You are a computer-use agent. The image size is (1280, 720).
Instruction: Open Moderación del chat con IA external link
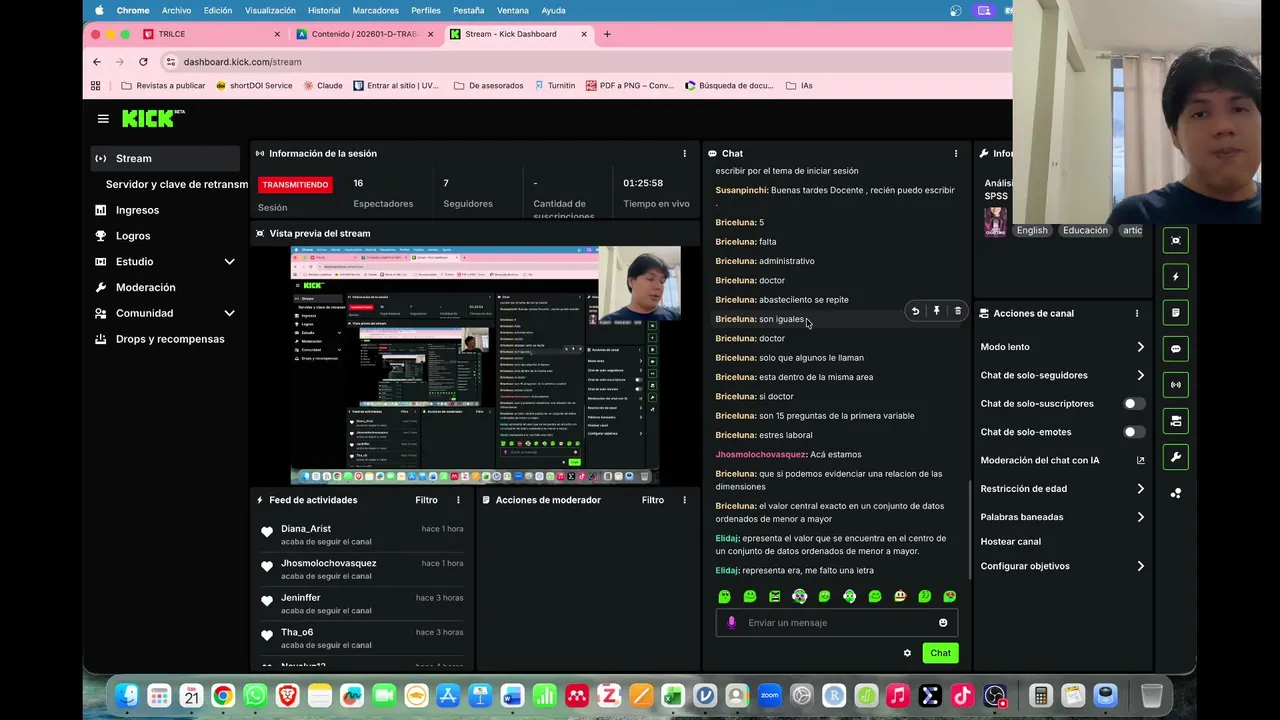(x=1140, y=460)
